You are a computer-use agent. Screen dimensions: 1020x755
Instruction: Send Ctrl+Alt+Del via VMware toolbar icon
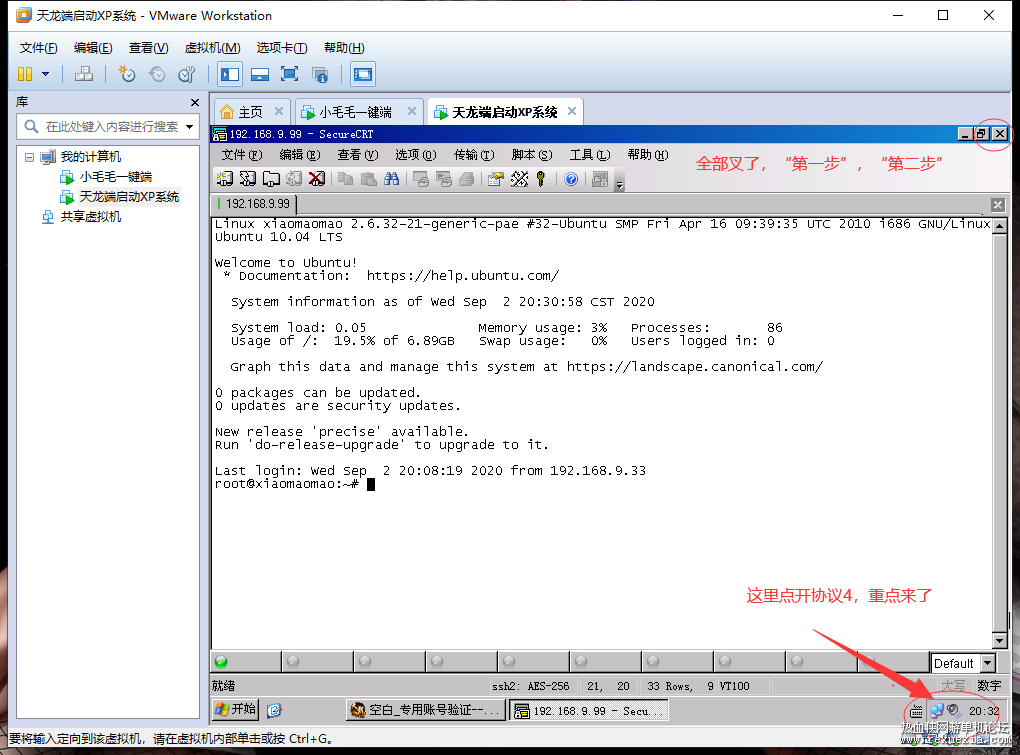pyautogui.click(x=83, y=74)
